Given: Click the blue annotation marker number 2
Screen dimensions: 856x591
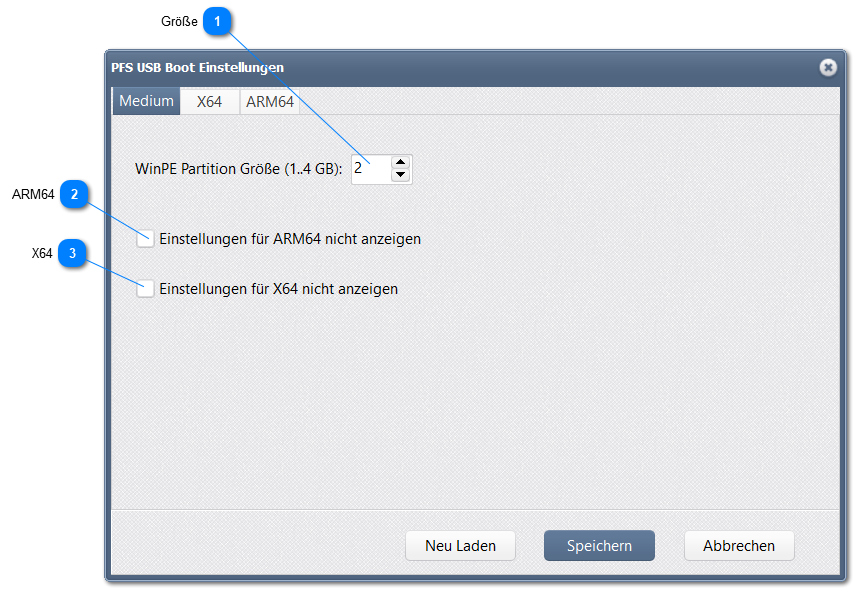Looking at the screenshot, I should click(x=75, y=194).
